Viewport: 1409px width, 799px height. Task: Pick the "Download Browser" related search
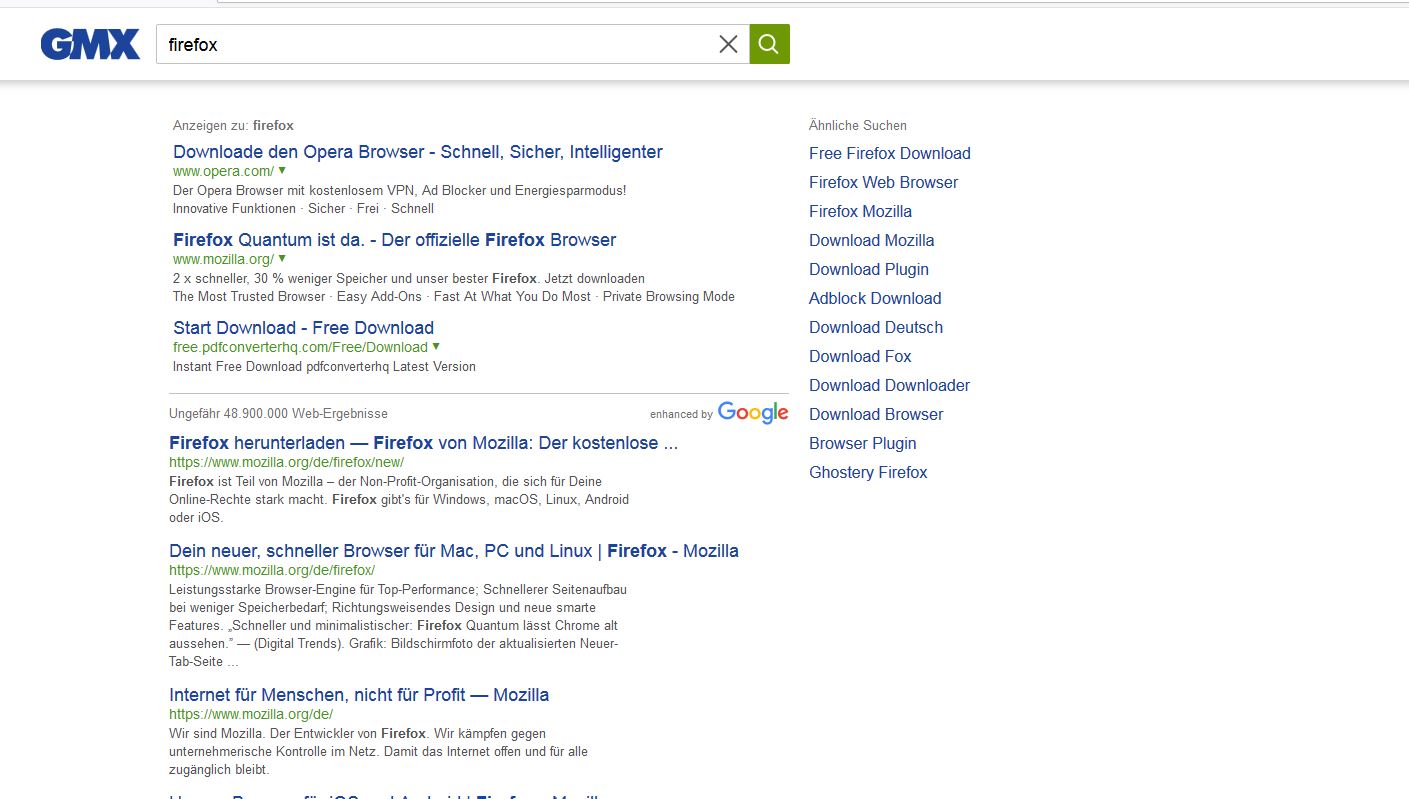(876, 414)
